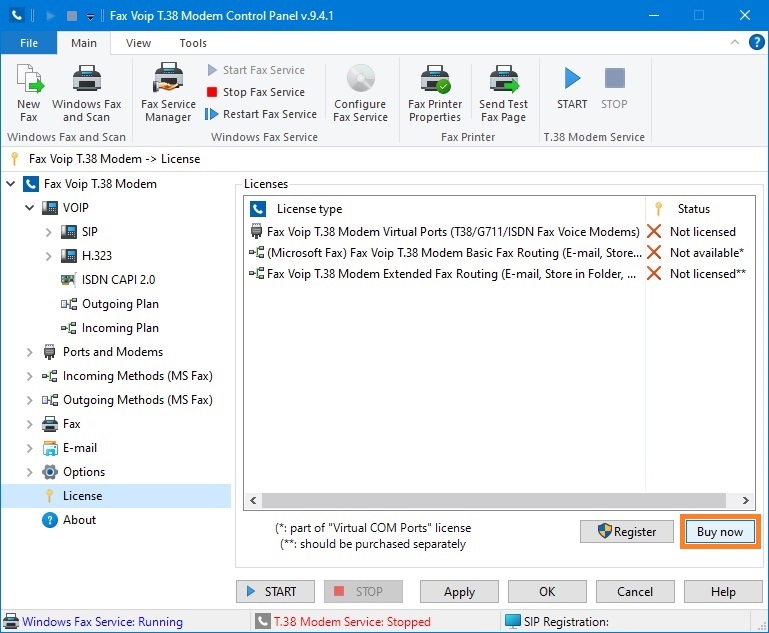Expand the Options tree node
769x633 pixels.
[x=29, y=472]
